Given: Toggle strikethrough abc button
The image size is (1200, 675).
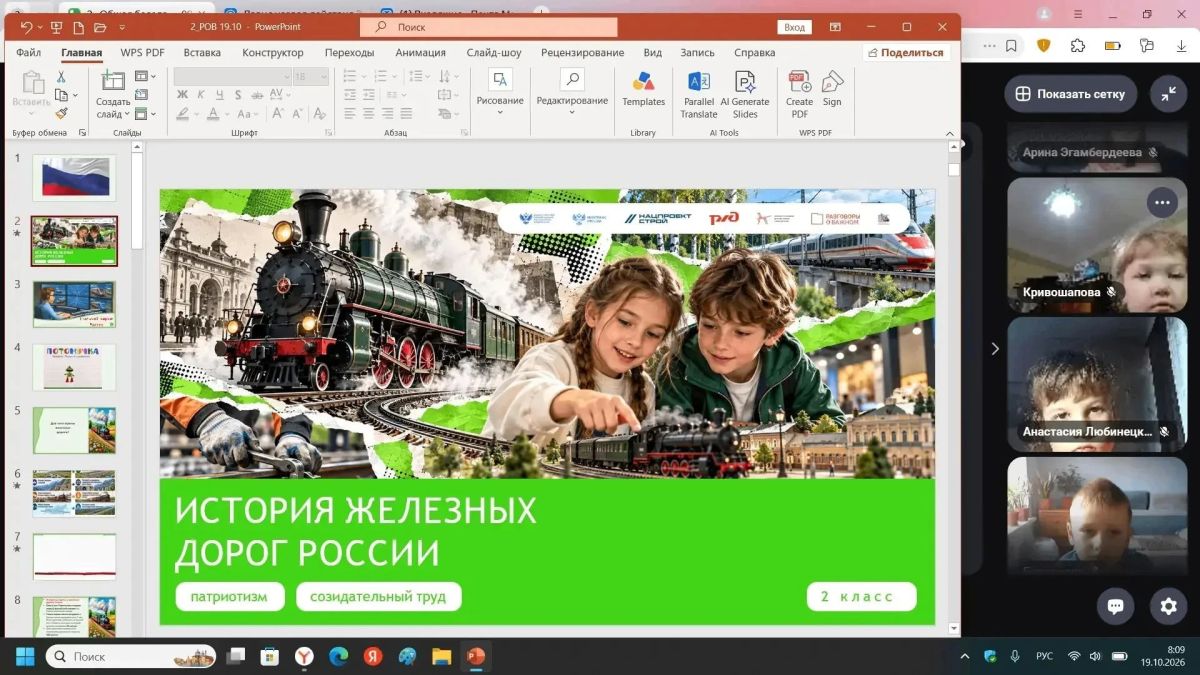Looking at the screenshot, I should click(257, 95).
